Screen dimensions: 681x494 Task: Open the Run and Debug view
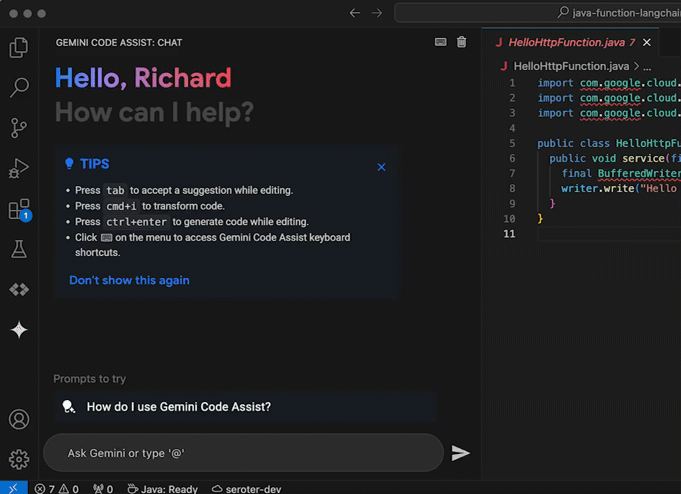coord(19,168)
